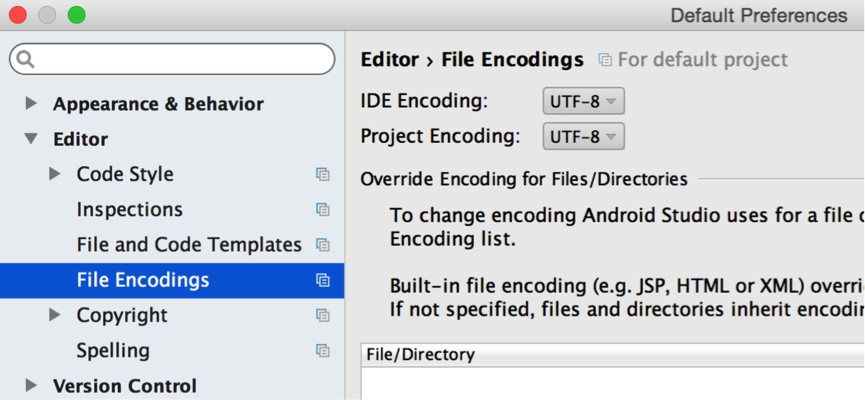Select Inspections in the settings tree
Image resolution: width=865 pixels, height=400 pixels.
129,210
